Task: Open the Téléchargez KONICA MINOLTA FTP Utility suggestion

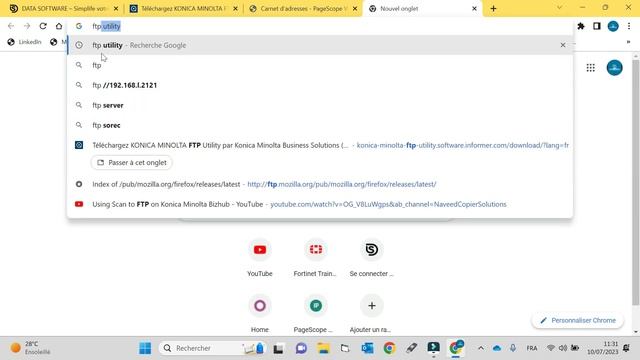Action: (x=320, y=145)
